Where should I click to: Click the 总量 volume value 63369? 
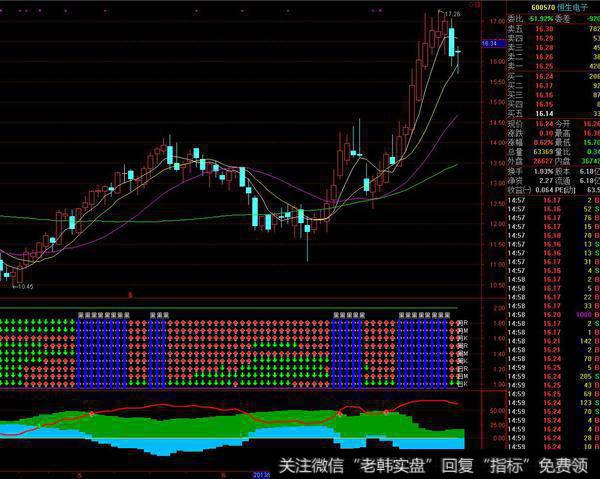point(543,152)
